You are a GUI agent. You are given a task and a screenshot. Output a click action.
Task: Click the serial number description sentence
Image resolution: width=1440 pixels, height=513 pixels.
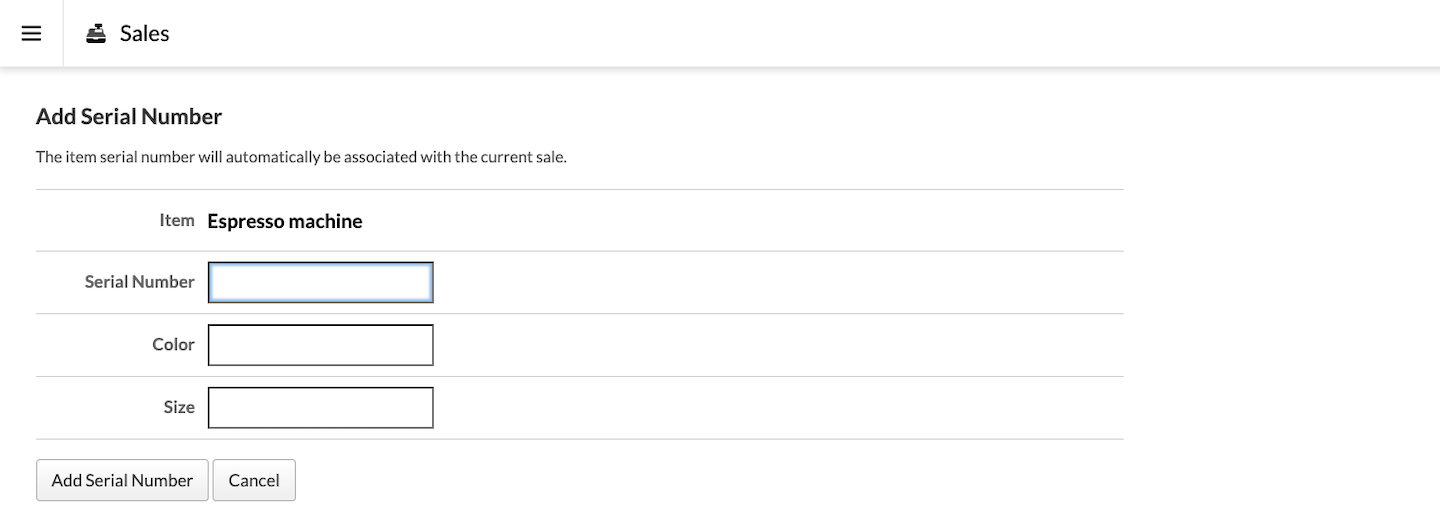pos(301,157)
